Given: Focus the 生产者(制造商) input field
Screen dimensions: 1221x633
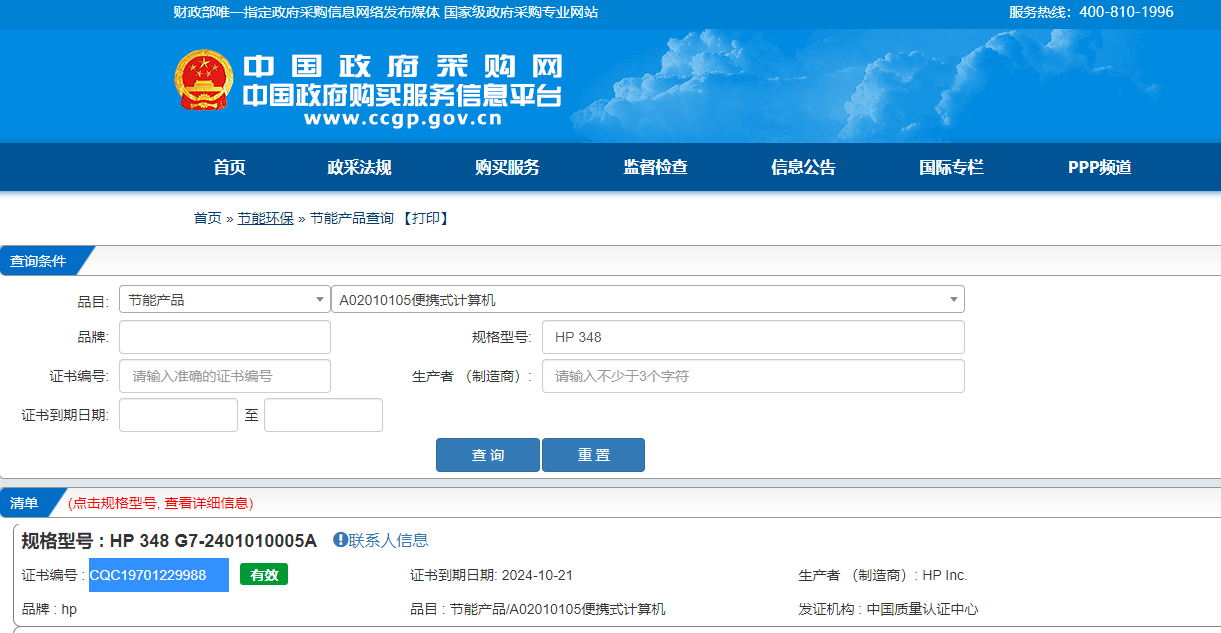Looking at the screenshot, I should [753, 376].
